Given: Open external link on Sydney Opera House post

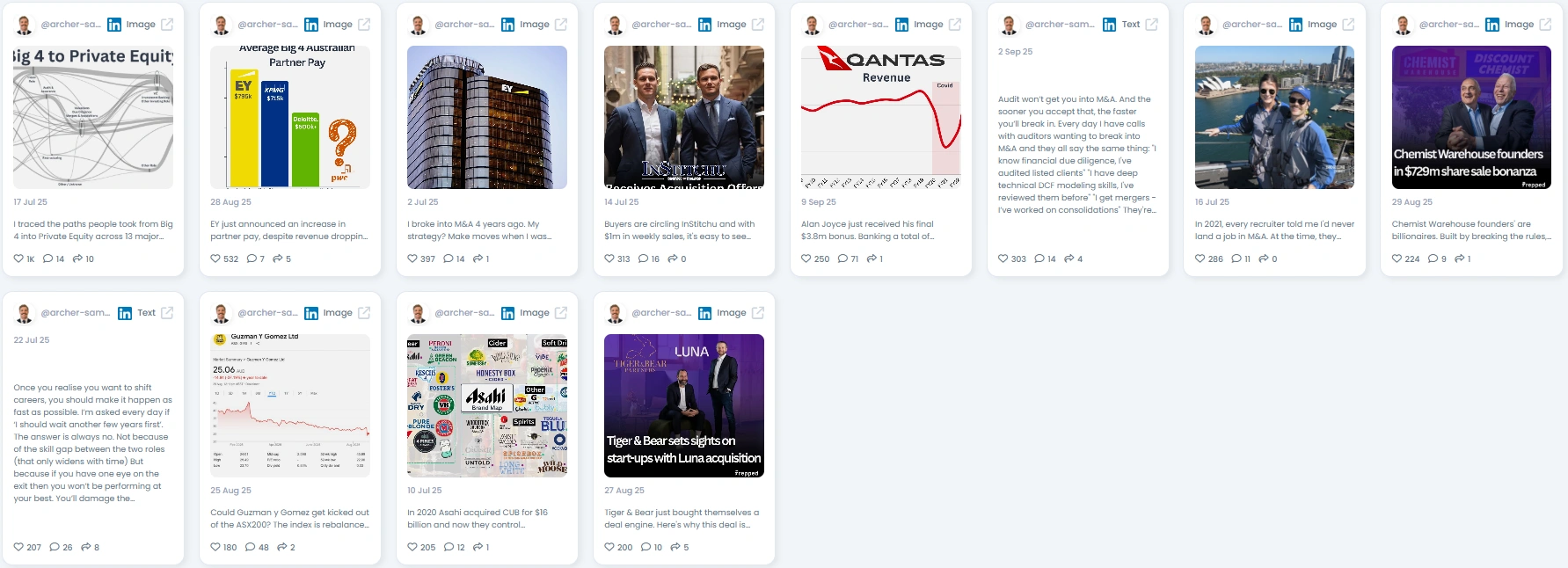Looking at the screenshot, I should pyautogui.click(x=1349, y=25).
